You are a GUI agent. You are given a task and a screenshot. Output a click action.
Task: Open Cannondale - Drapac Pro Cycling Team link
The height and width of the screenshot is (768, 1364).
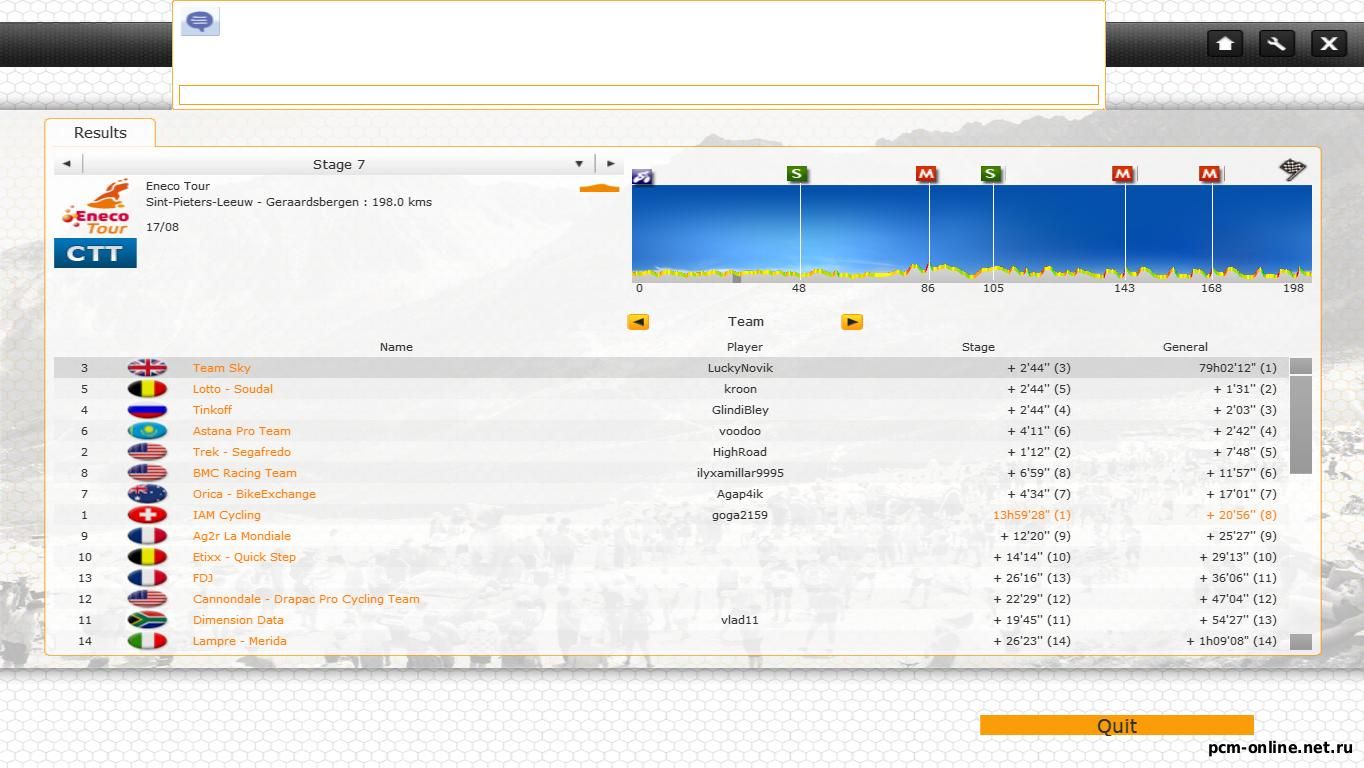(x=306, y=599)
